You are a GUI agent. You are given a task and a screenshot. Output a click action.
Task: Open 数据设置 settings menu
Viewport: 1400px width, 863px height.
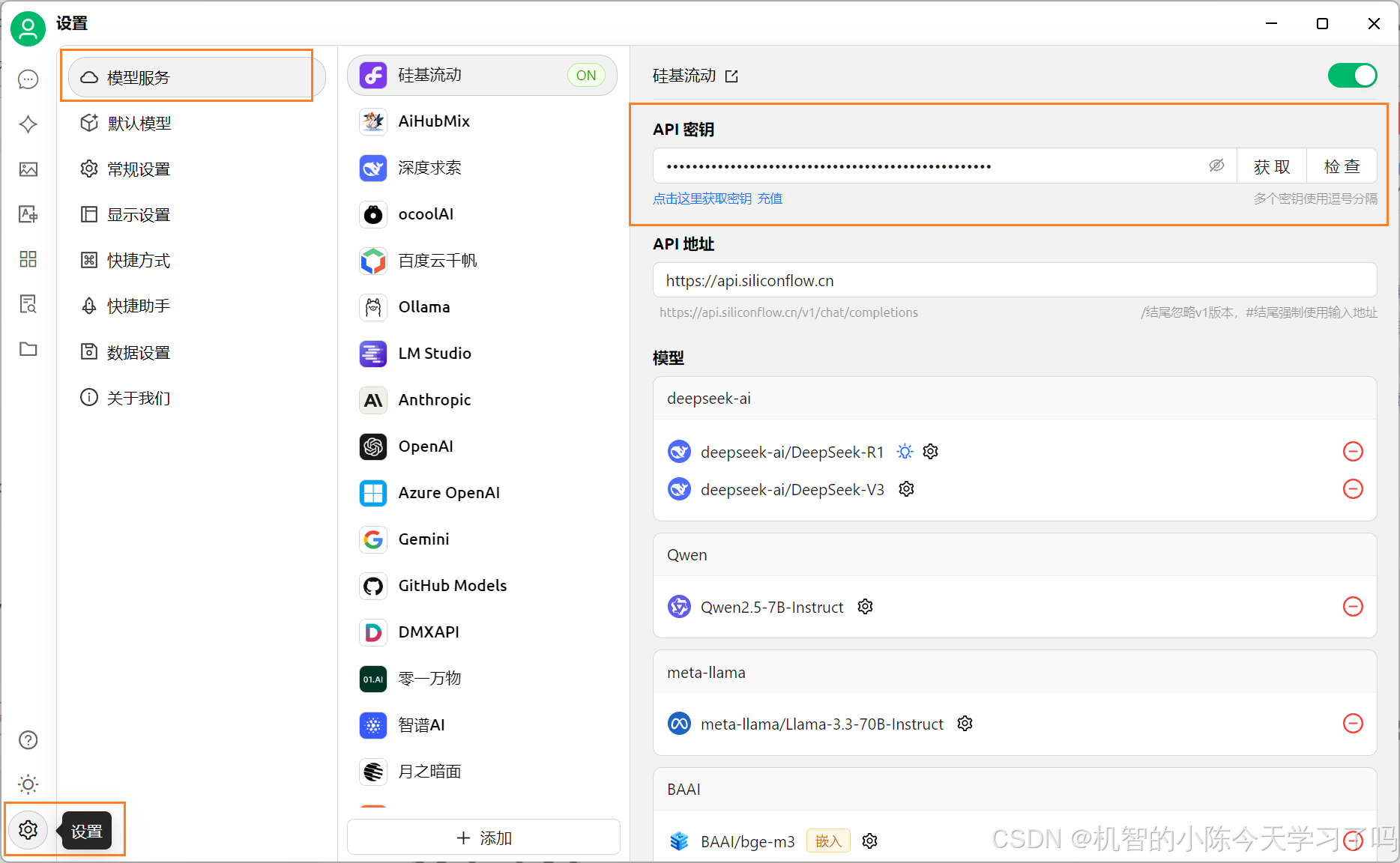tap(197, 353)
